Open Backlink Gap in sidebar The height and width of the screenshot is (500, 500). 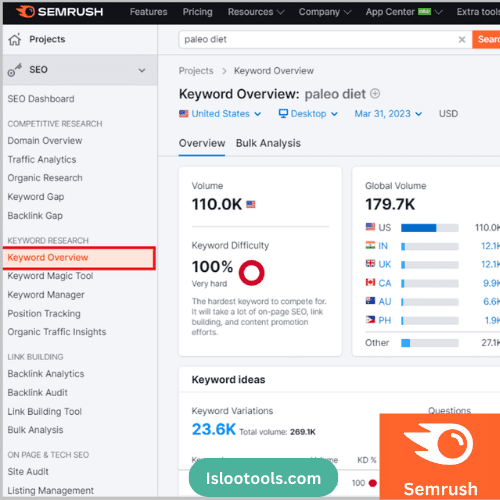[35, 216]
